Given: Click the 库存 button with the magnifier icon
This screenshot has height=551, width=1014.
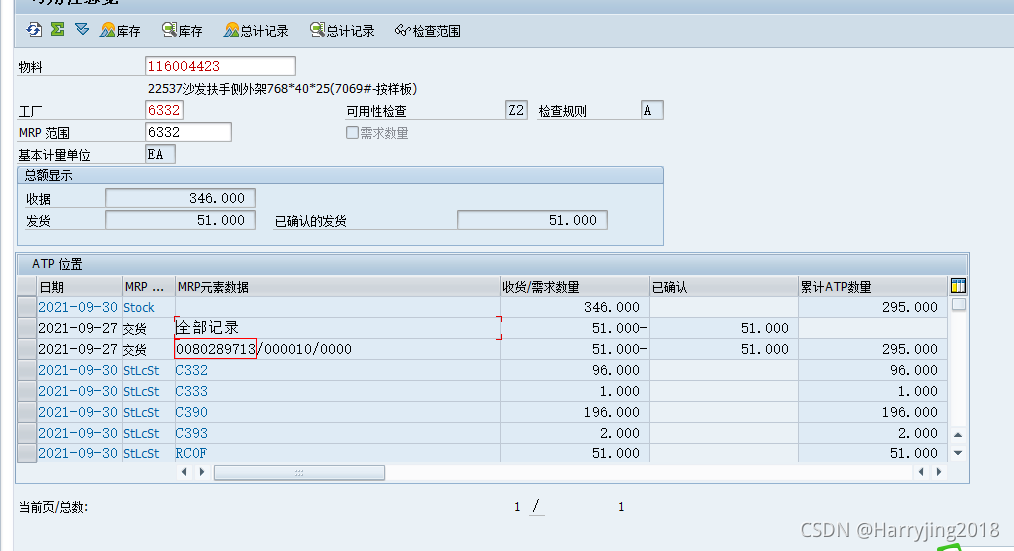Looking at the screenshot, I should coord(182,30).
